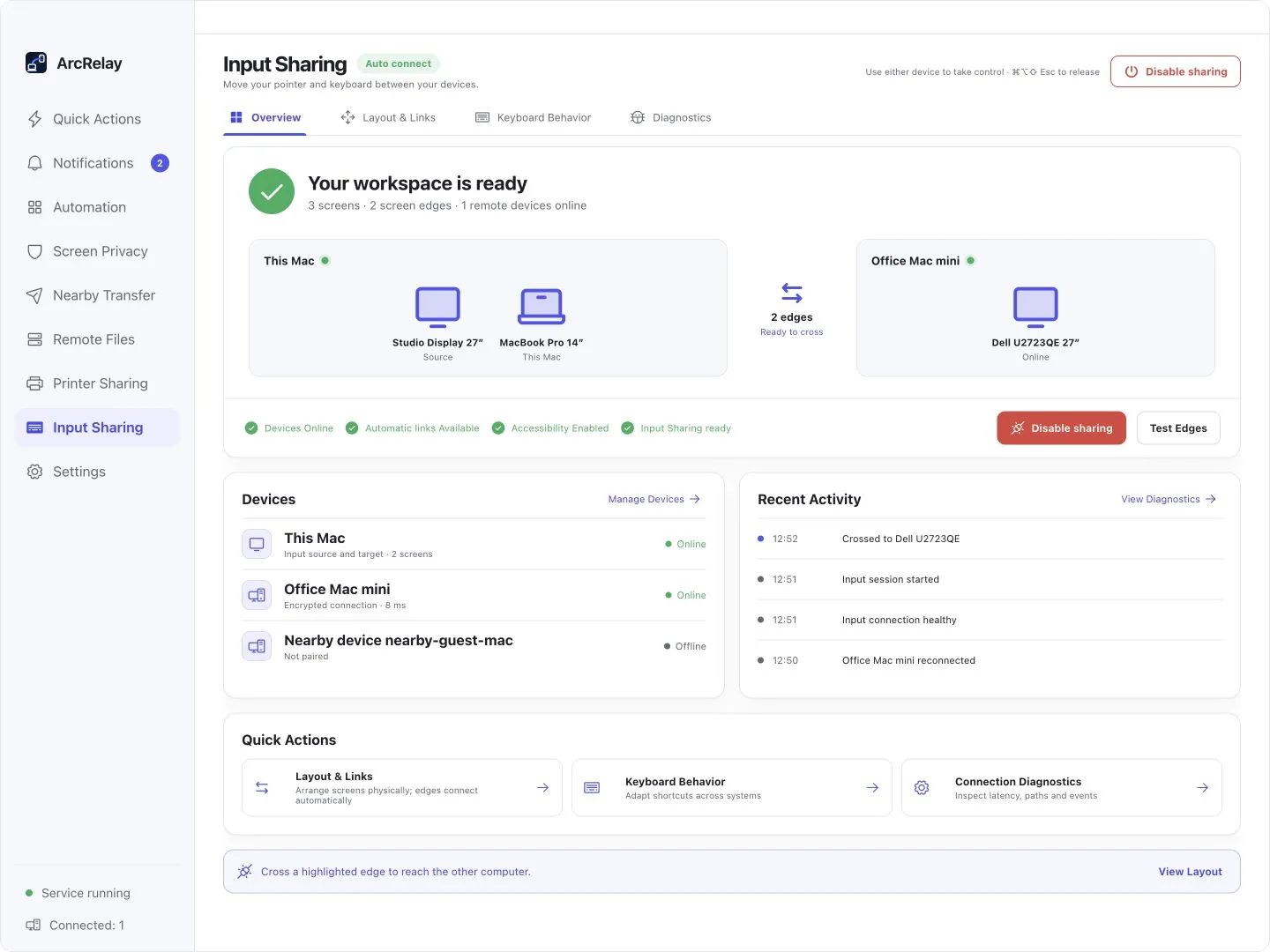The height and width of the screenshot is (952, 1270).
Task: Click Connected: 1 status in sidebar
Action: [76, 925]
